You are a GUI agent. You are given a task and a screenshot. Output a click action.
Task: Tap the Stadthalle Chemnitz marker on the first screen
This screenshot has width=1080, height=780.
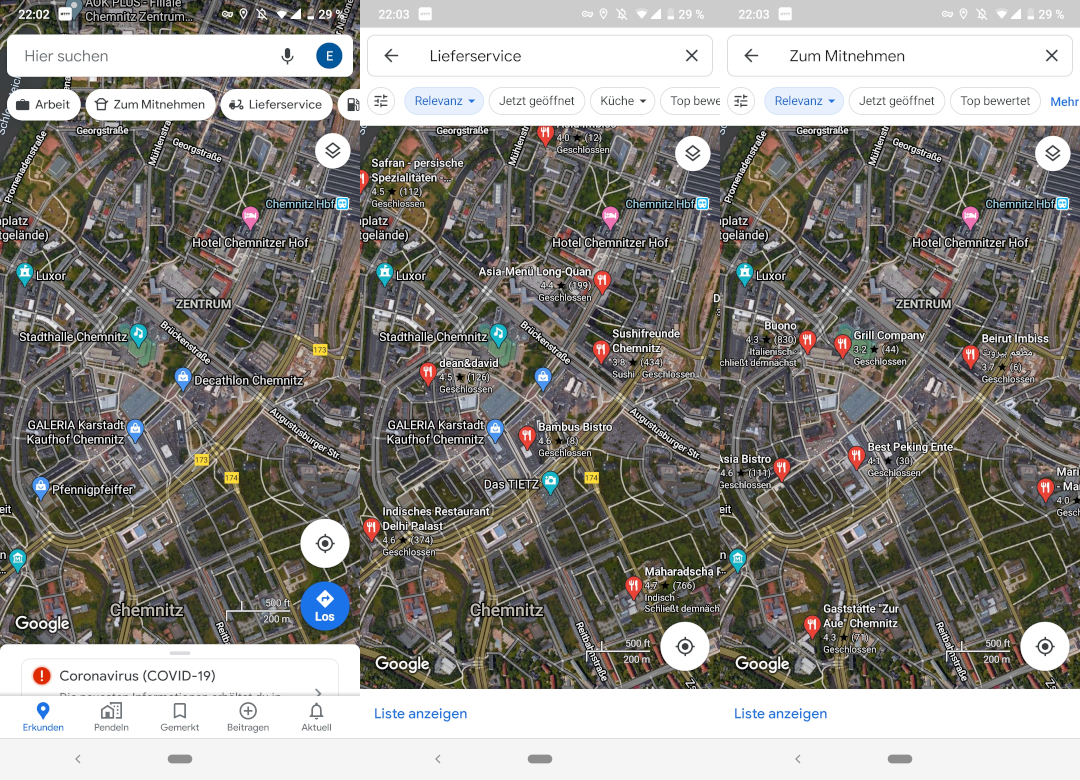click(x=138, y=335)
